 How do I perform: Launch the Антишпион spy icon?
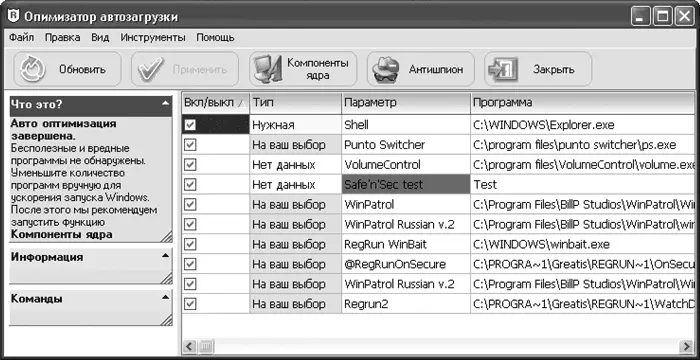click(x=384, y=70)
